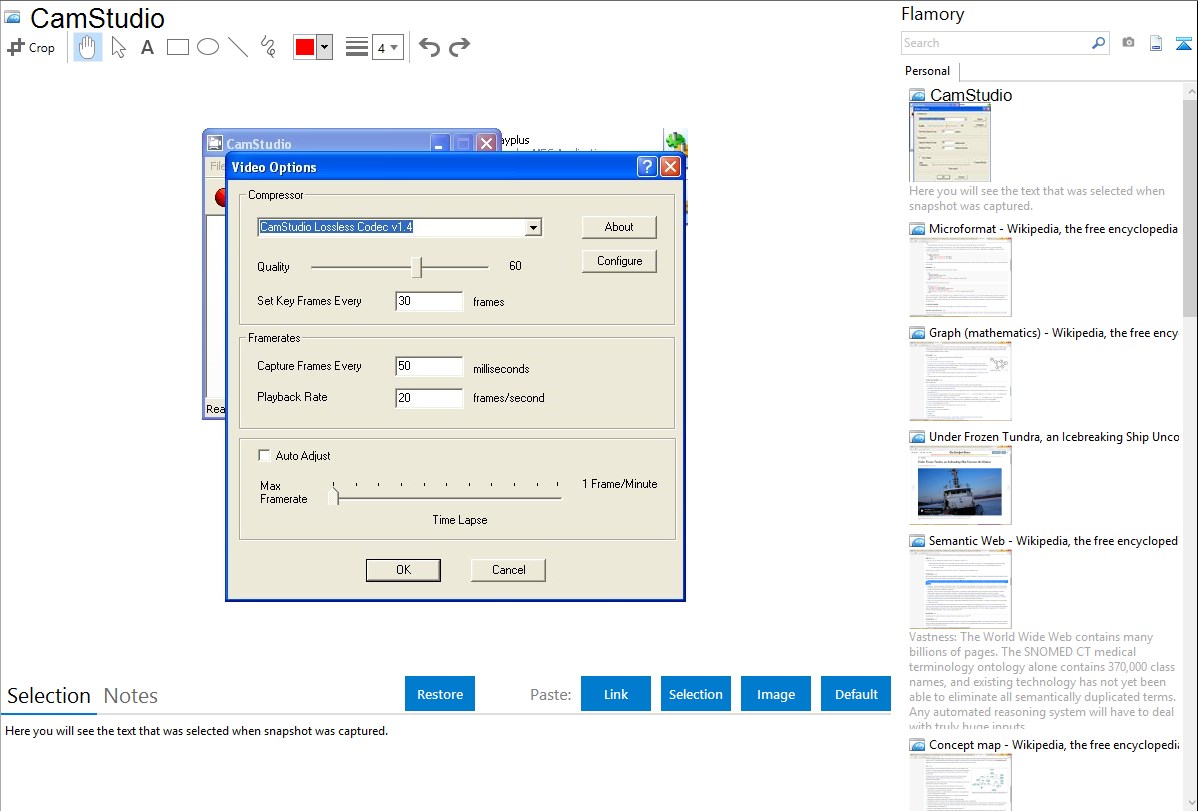Activate the hand pan tool
This screenshot has height=811, width=1198.
[87, 47]
